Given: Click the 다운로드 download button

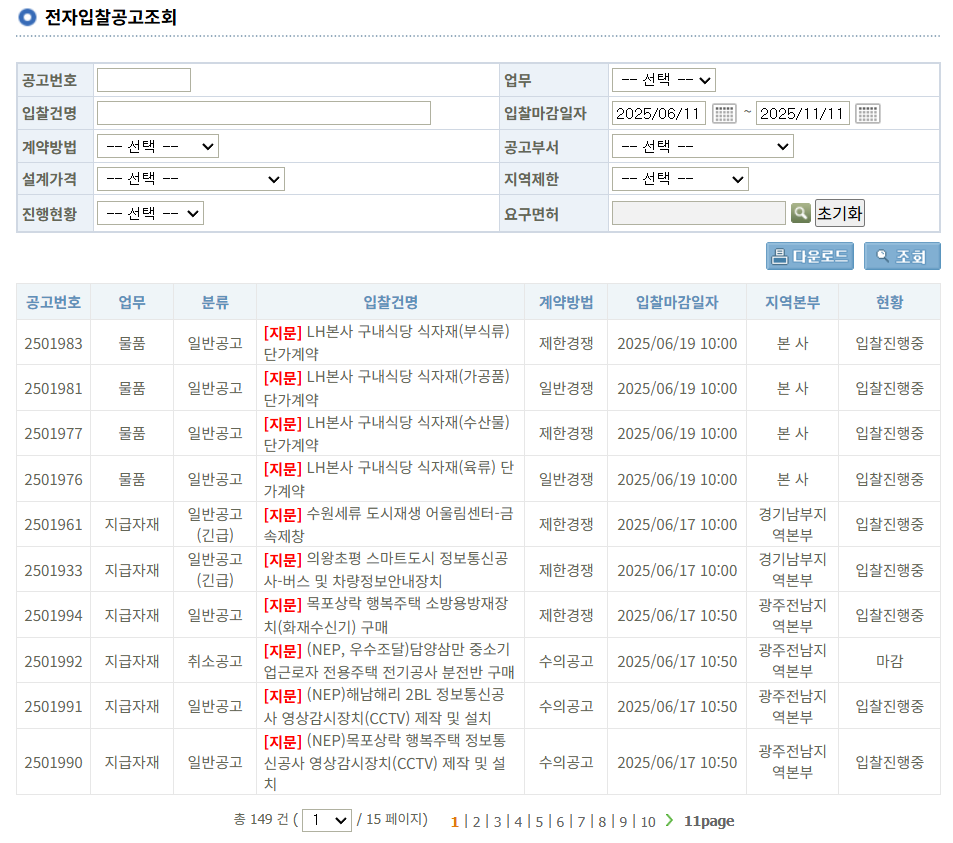Looking at the screenshot, I should coord(810,256).
